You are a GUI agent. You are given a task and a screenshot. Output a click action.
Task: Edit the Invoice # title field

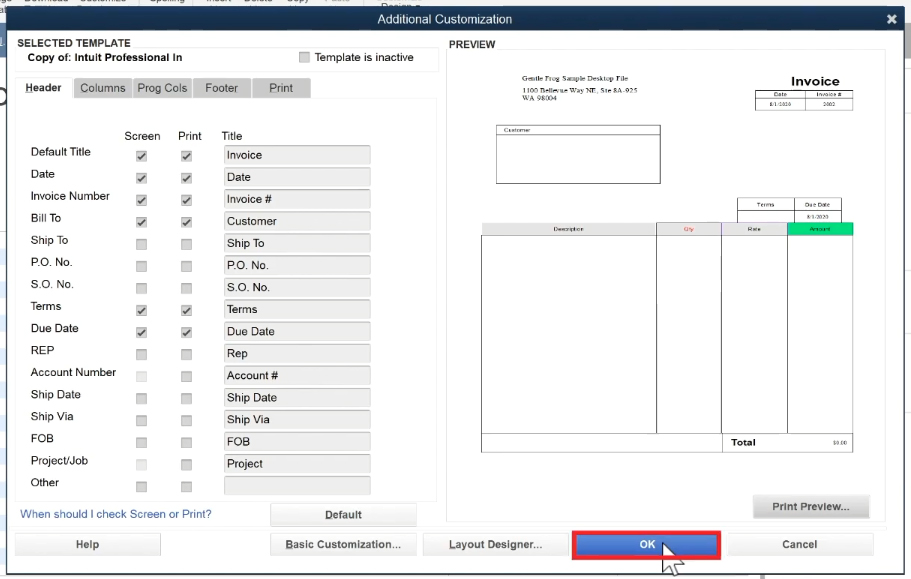pyautogui.click(x=297, y=199)
